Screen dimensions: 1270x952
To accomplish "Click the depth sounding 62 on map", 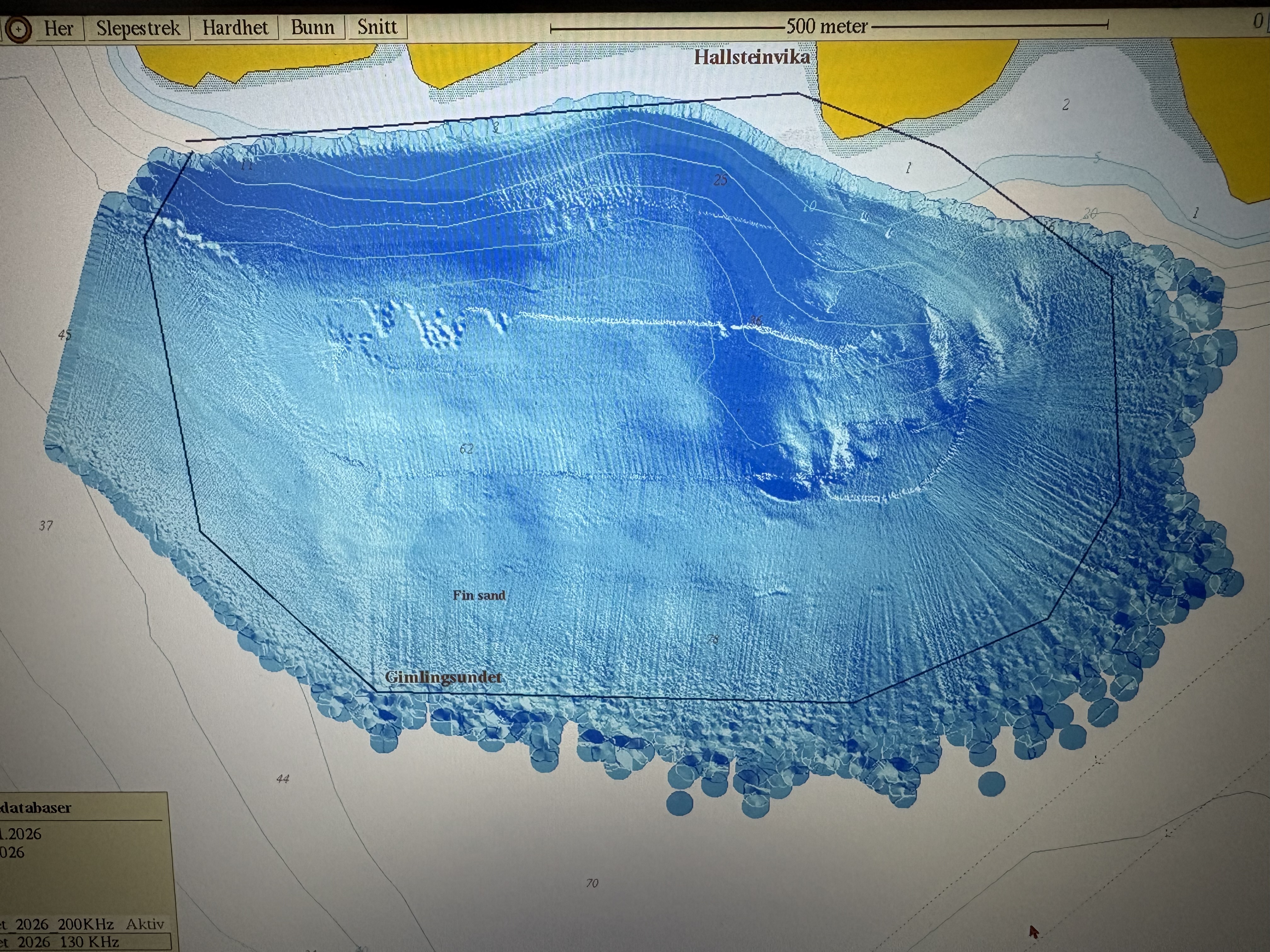I will pyautogui.click(x=467, y=449).
